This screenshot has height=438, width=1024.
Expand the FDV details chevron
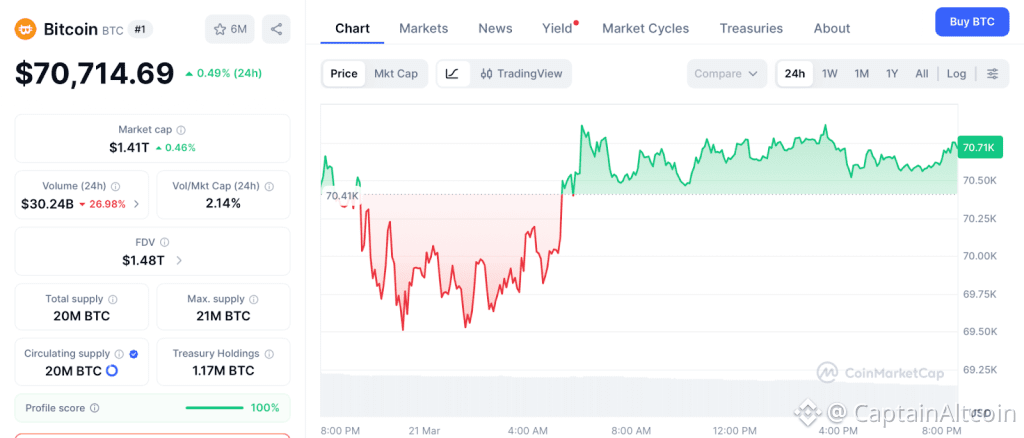coord(179,260)
